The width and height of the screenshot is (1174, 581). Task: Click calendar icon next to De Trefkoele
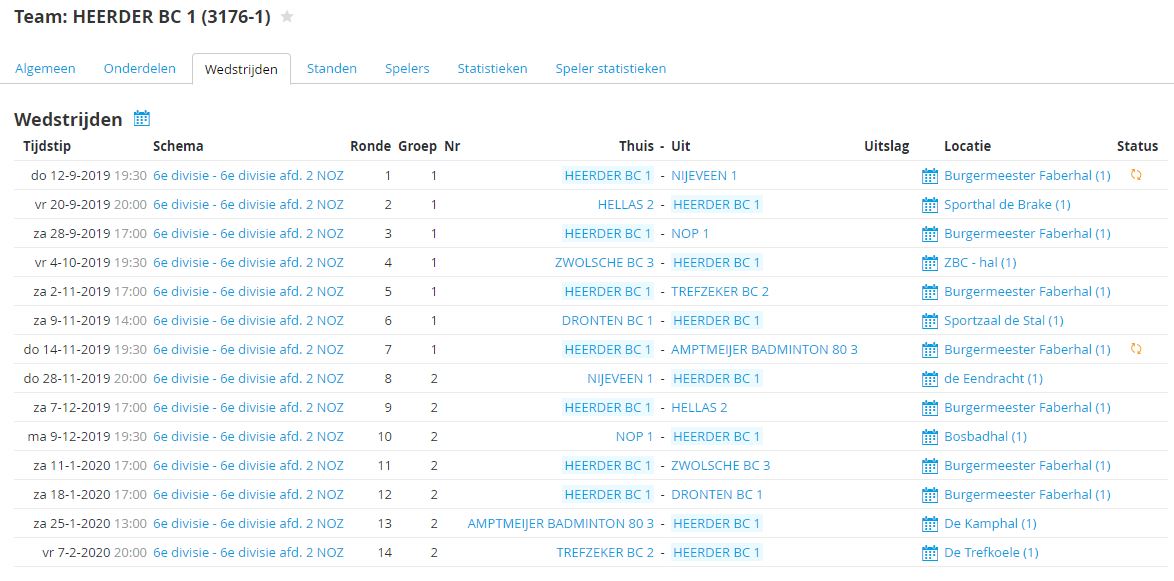pyautogui.click(x=930, y=553)
